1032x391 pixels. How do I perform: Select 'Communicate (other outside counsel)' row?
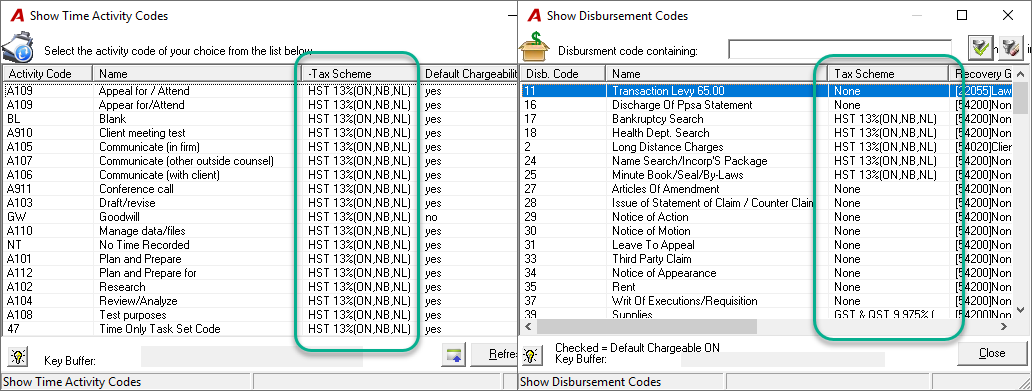pos(261,161)
